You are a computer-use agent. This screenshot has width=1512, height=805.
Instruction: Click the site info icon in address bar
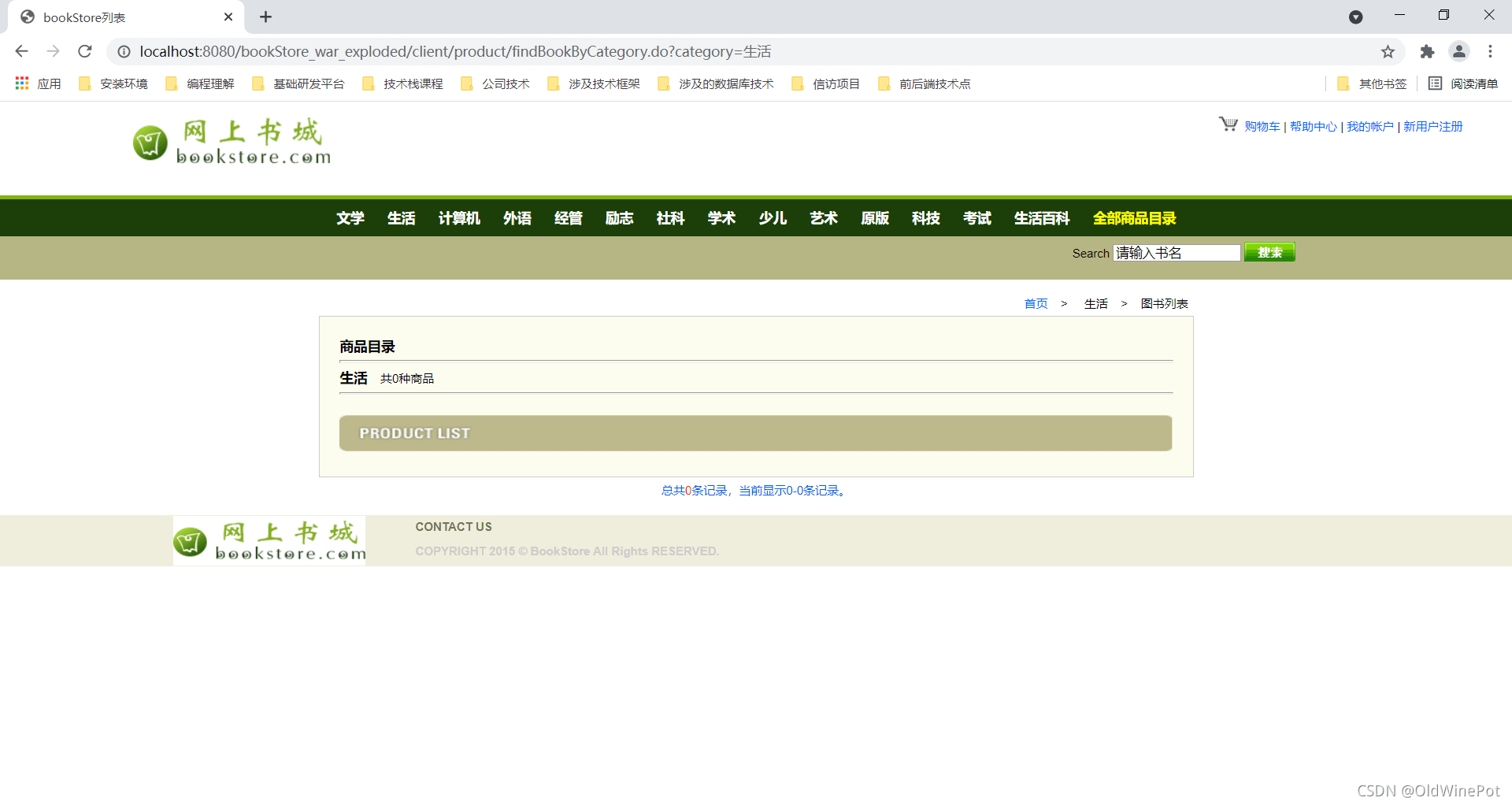pos(124,51)
